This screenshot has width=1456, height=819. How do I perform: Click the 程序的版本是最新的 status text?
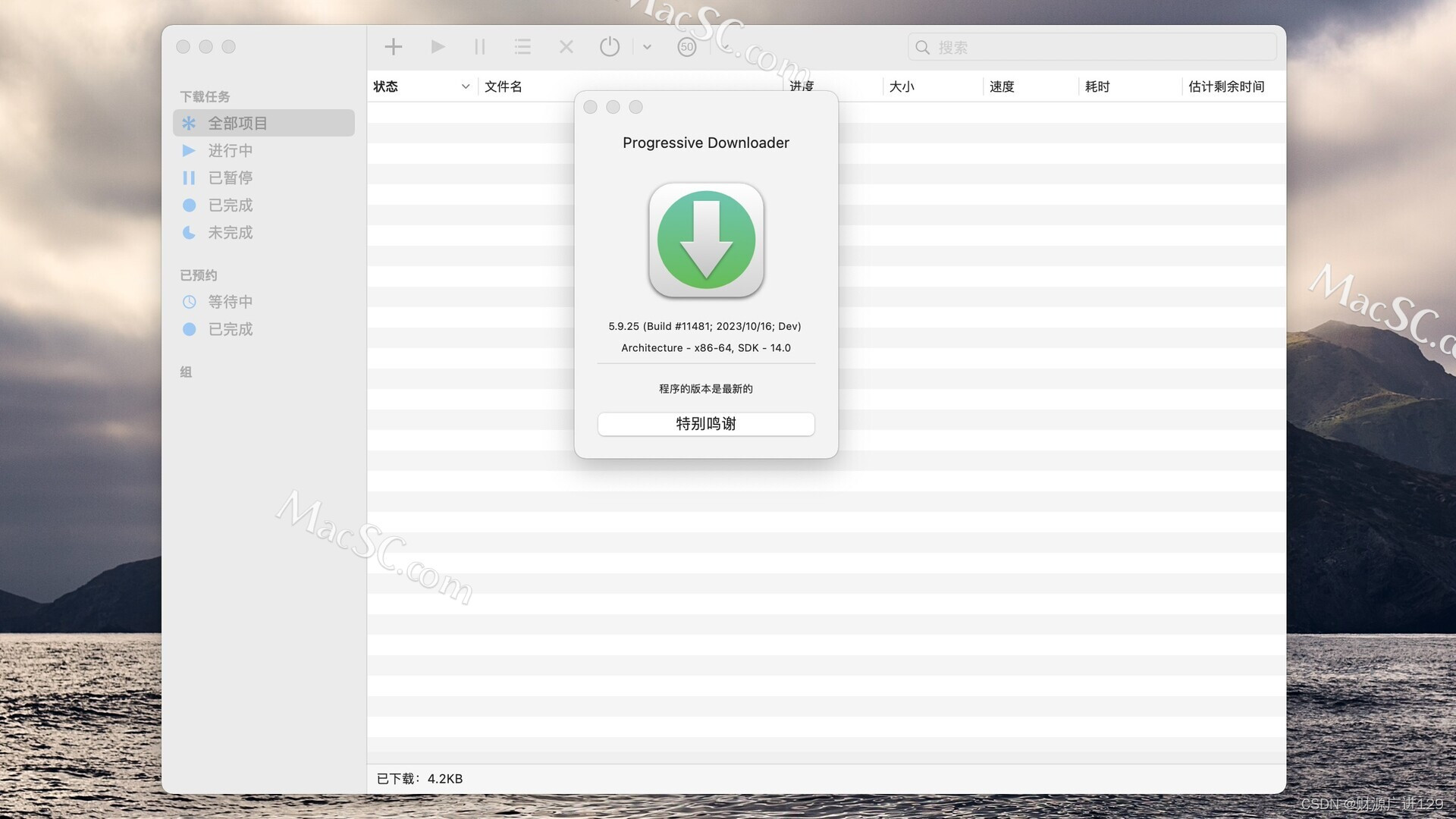click(706, 389)
